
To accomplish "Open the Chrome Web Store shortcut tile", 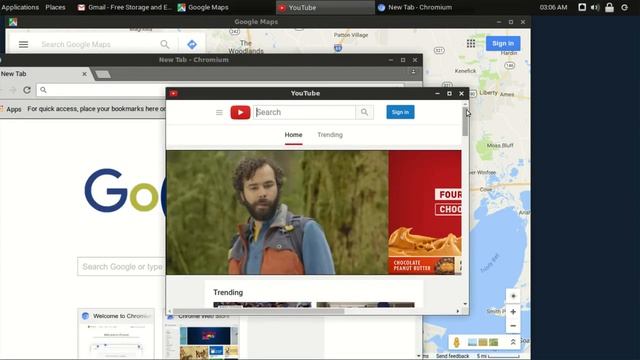I will click(x=202, y=336).
